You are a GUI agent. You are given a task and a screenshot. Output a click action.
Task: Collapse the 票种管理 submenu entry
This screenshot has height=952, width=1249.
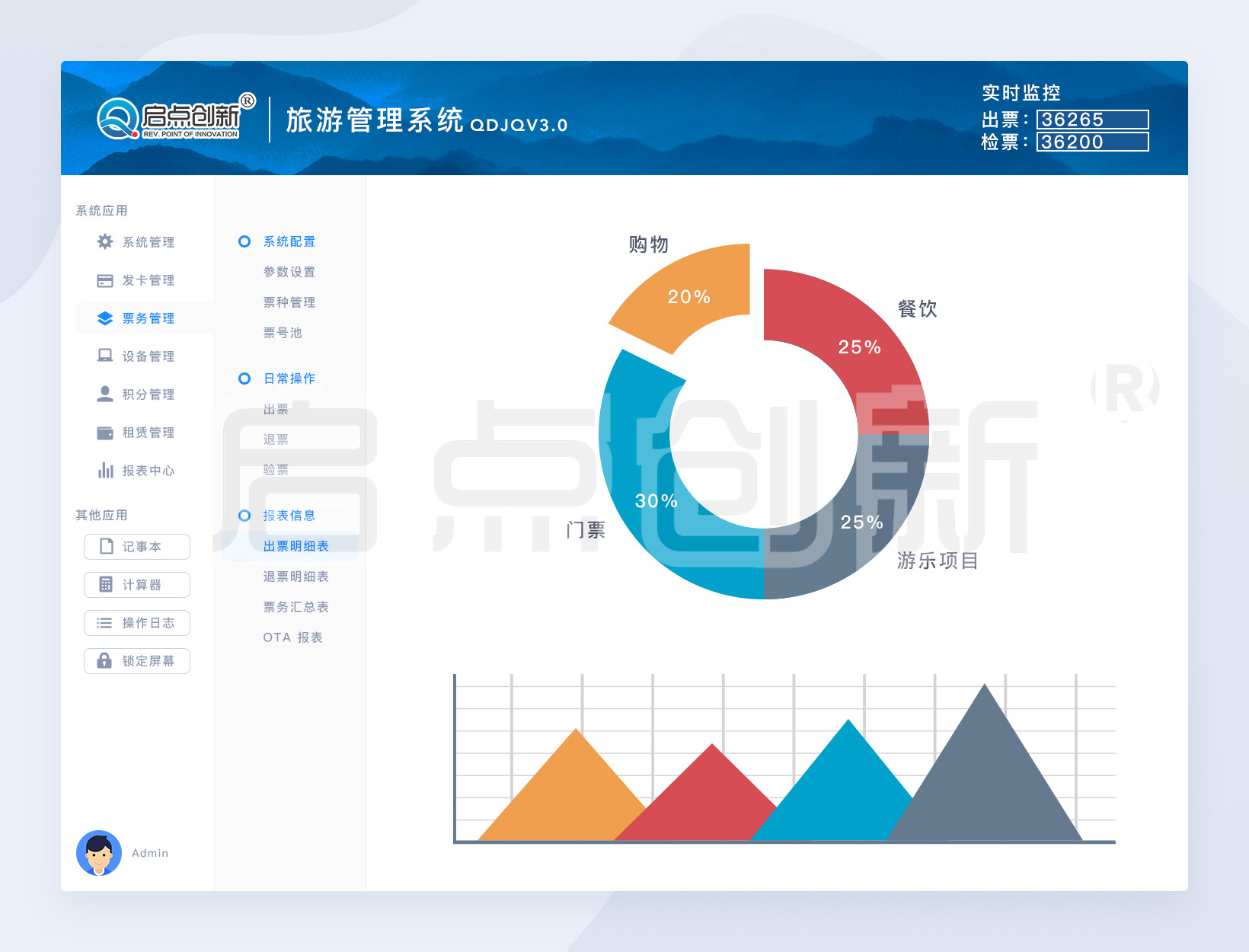click(289, 302)
